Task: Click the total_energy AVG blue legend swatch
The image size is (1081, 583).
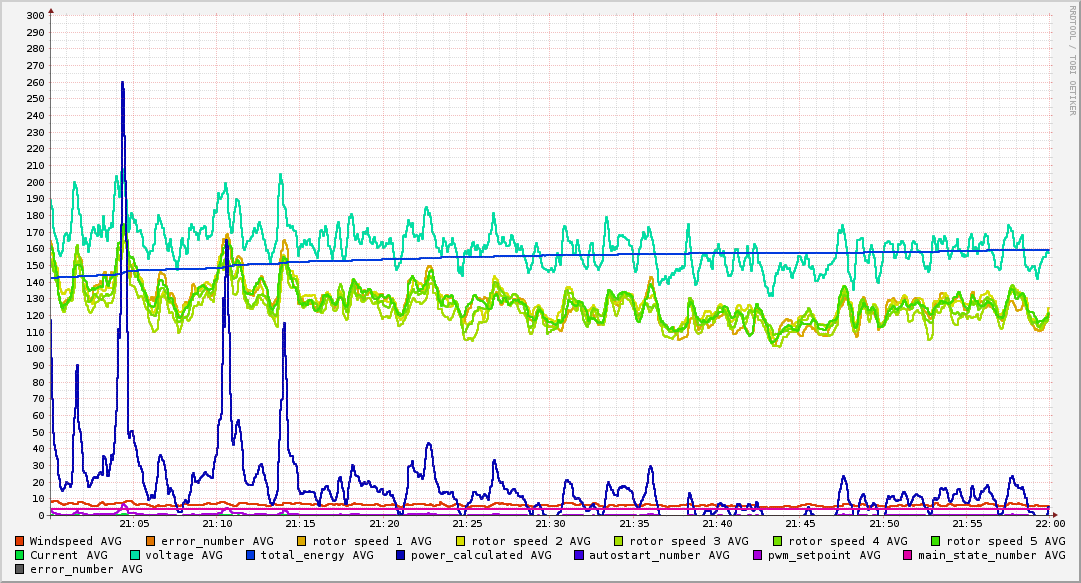Action: (251, 555)
